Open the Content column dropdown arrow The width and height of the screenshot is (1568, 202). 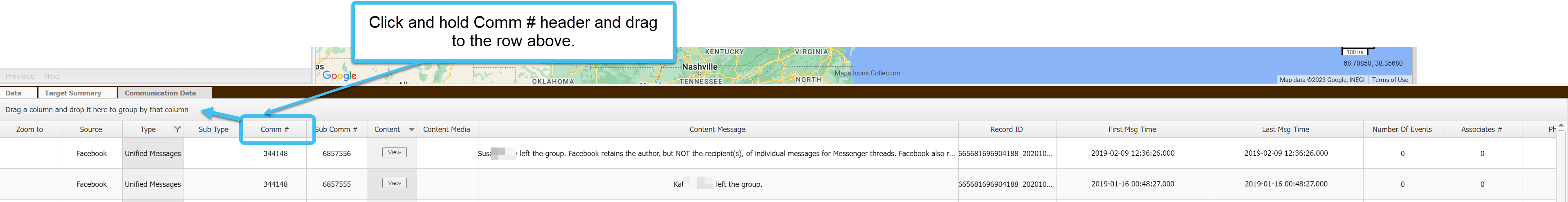[411, 129]
